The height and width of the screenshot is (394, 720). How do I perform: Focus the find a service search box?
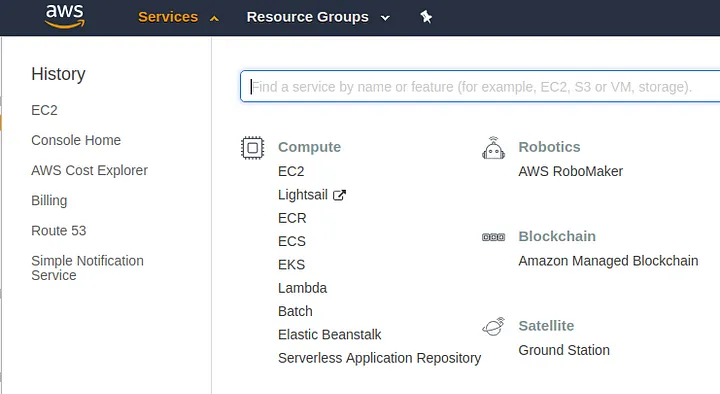click(480, 86)
